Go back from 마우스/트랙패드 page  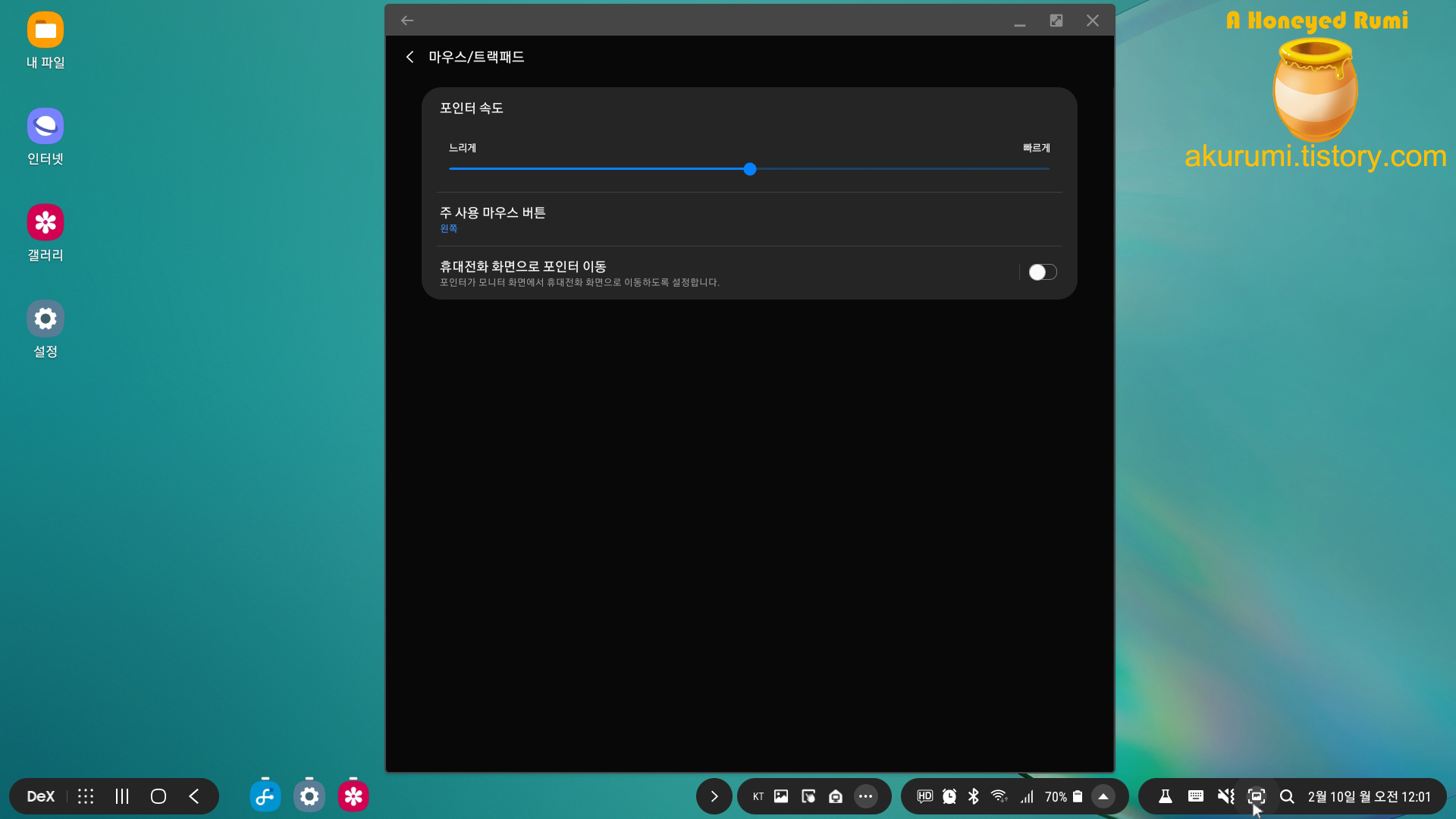pyautogui.click(x=410, y=57)
